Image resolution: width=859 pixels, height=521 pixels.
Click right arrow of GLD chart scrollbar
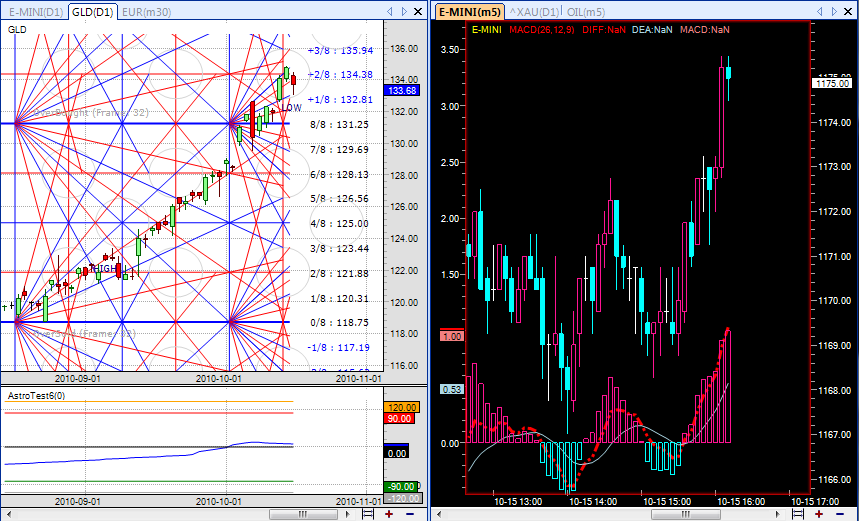tap(347, 514)
